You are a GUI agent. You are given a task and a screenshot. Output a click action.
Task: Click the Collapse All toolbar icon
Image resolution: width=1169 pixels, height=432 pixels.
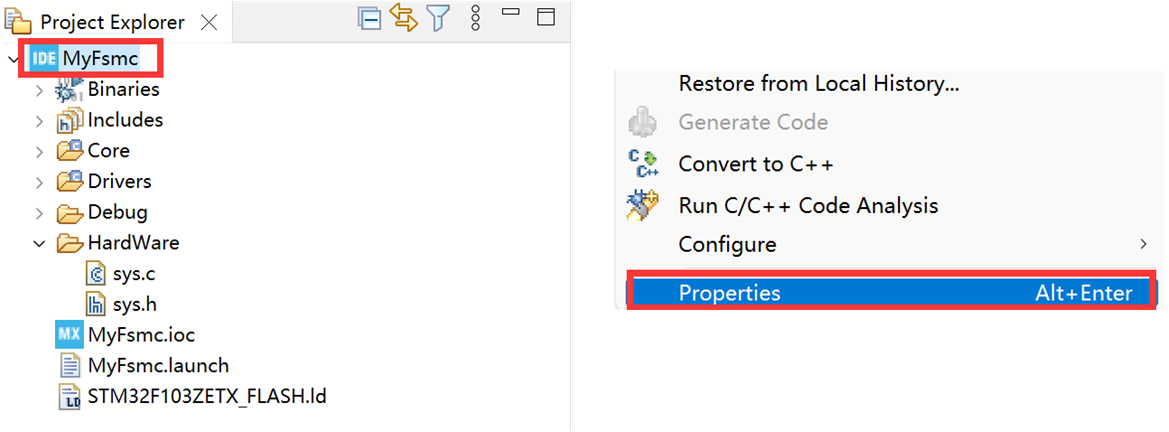click(370, 18)
